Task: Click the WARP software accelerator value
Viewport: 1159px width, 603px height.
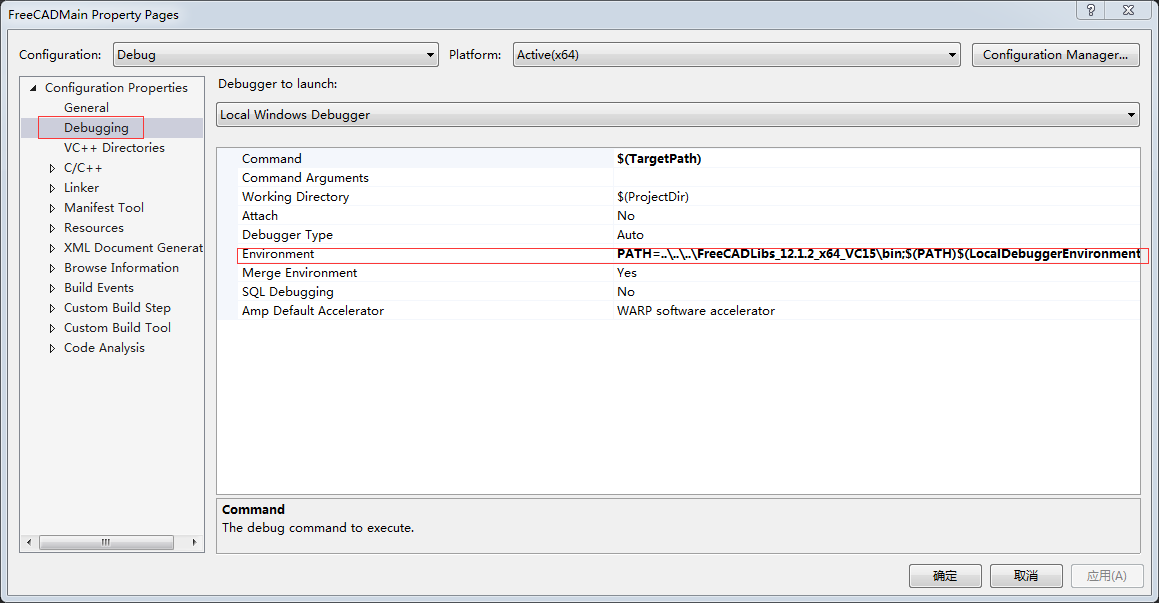Action: coord(696,311)
